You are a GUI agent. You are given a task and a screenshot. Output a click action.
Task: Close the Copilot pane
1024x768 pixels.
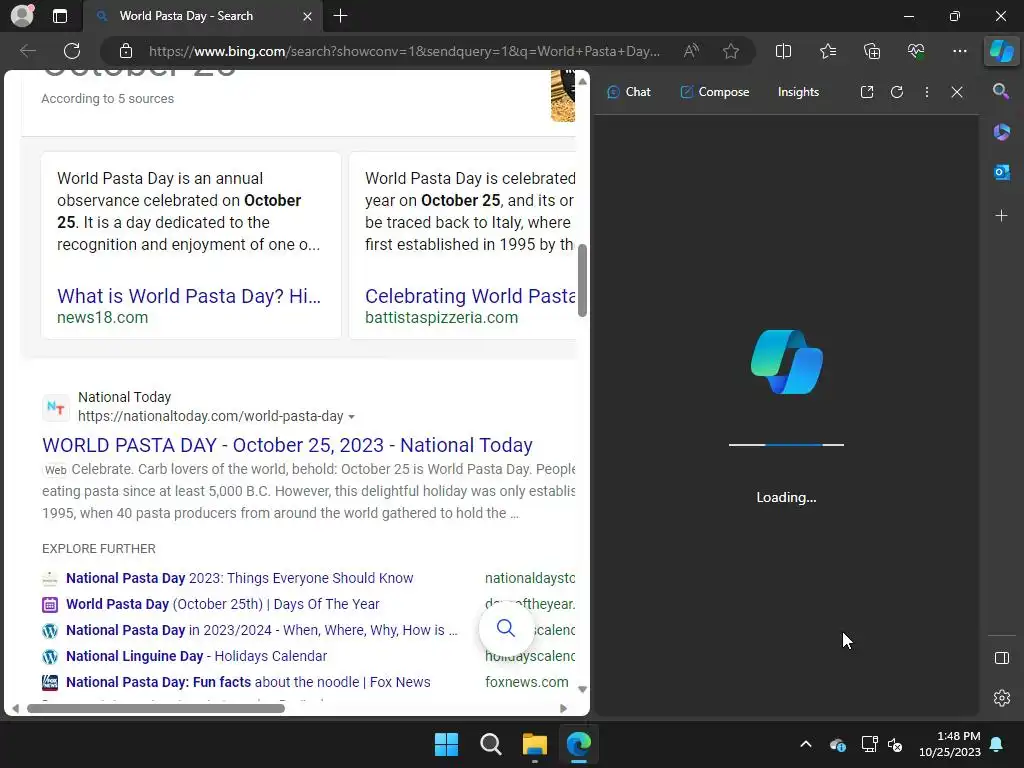point(957,92)
